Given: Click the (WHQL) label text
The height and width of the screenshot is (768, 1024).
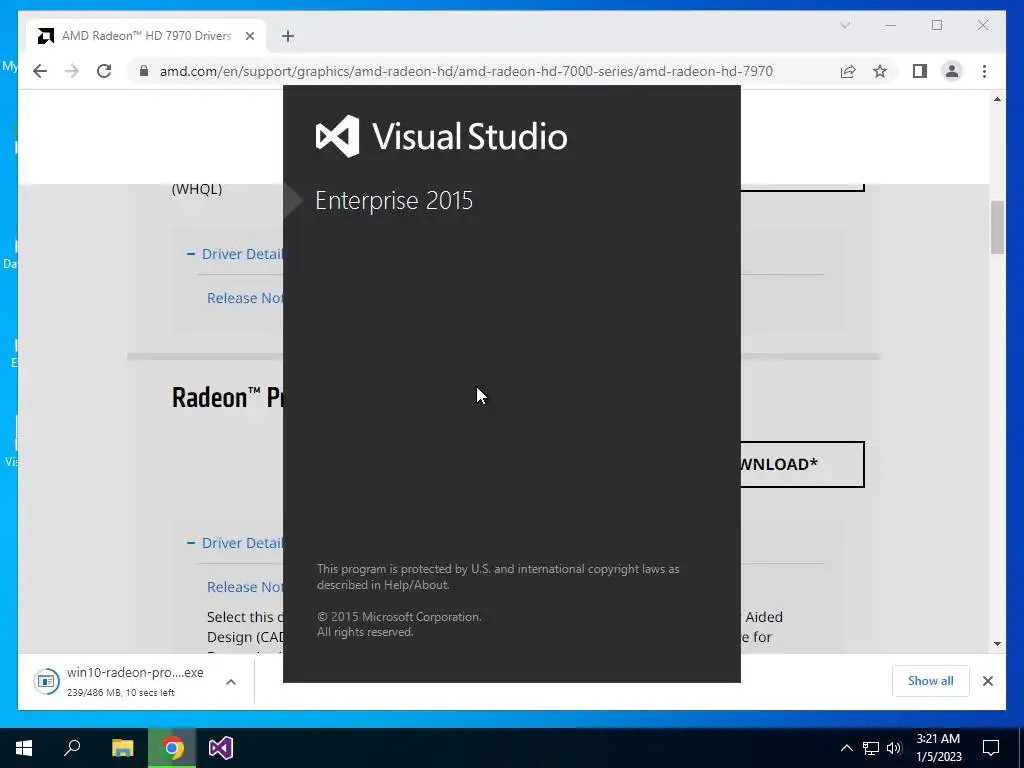Looking at the screenshot, I should [x=197, y=189].
